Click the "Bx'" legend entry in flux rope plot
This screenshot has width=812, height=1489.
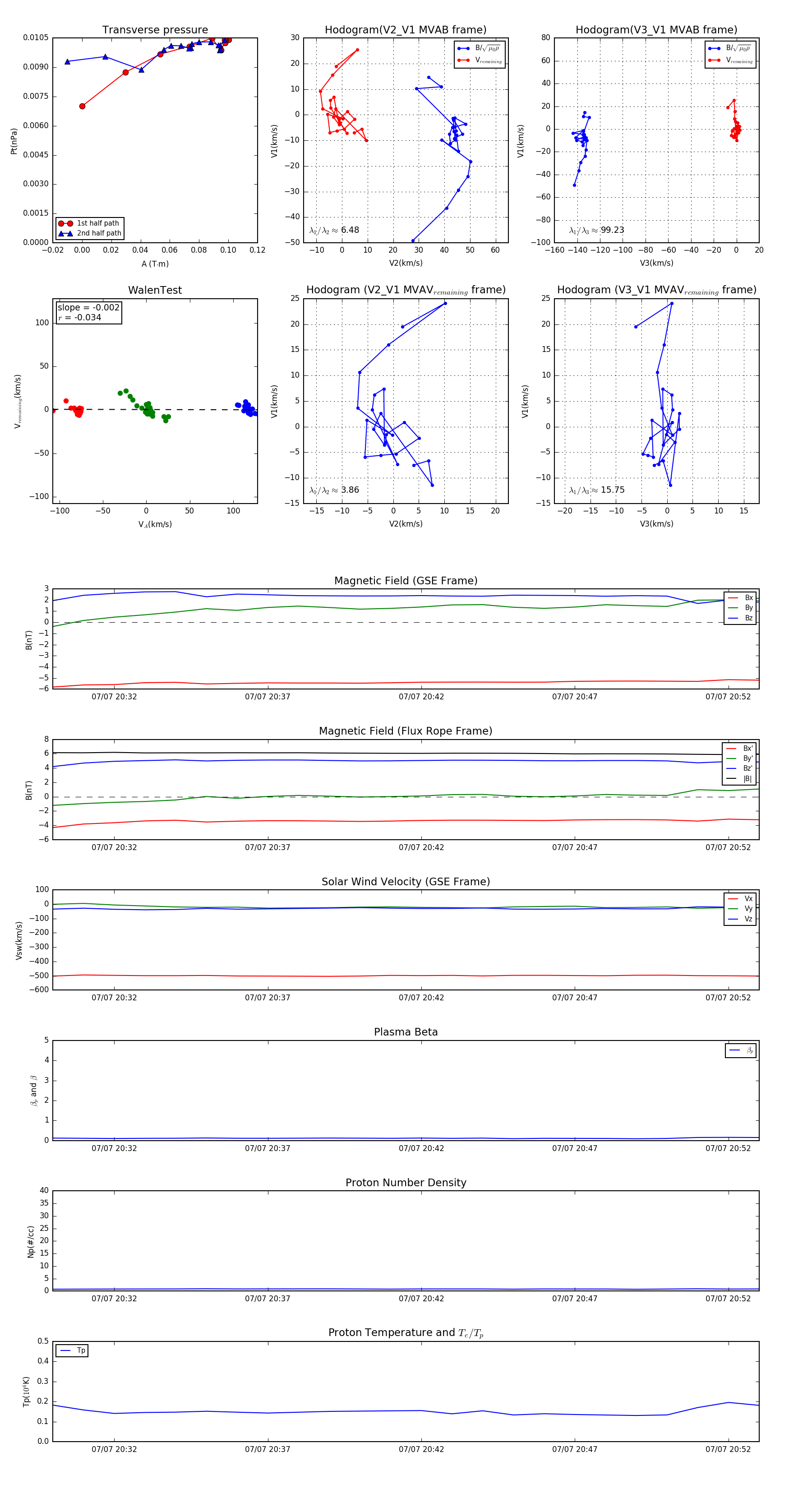pyautogui.click(x=739, y=748)
